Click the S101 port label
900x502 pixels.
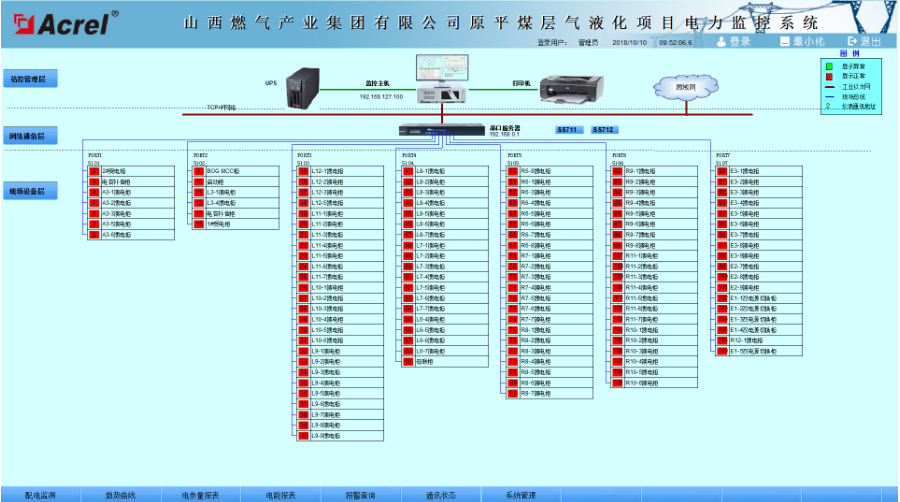94,164
